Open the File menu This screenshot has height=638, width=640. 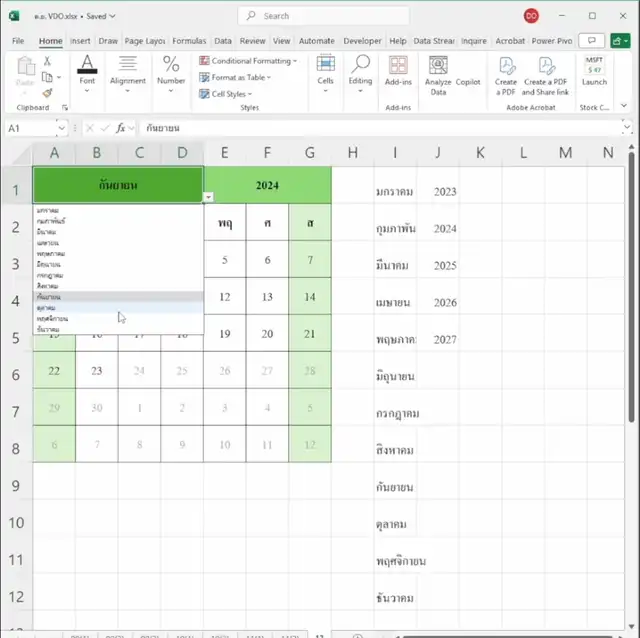point(18,41)
